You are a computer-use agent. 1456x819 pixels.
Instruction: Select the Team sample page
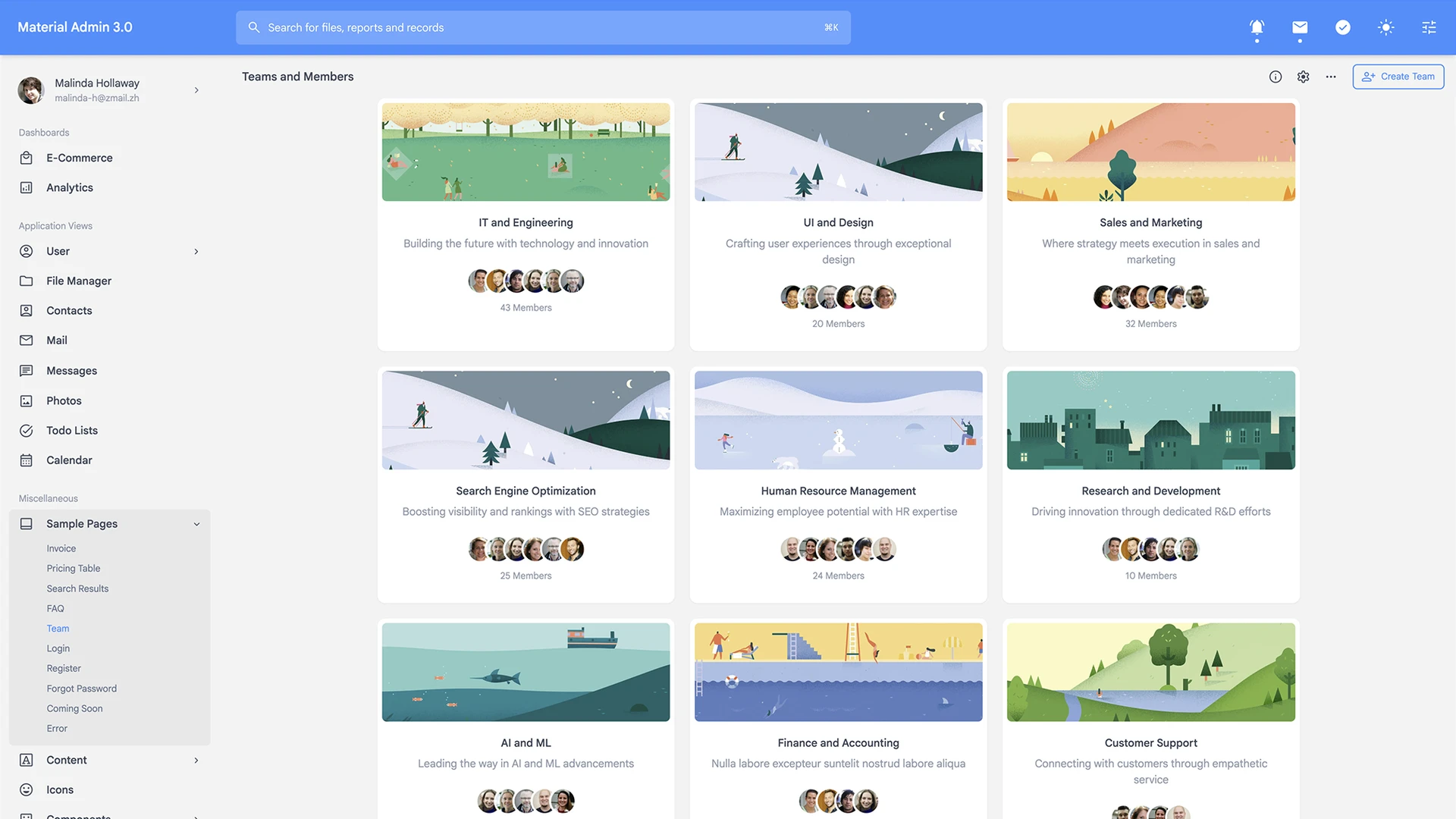coord(58,629)
